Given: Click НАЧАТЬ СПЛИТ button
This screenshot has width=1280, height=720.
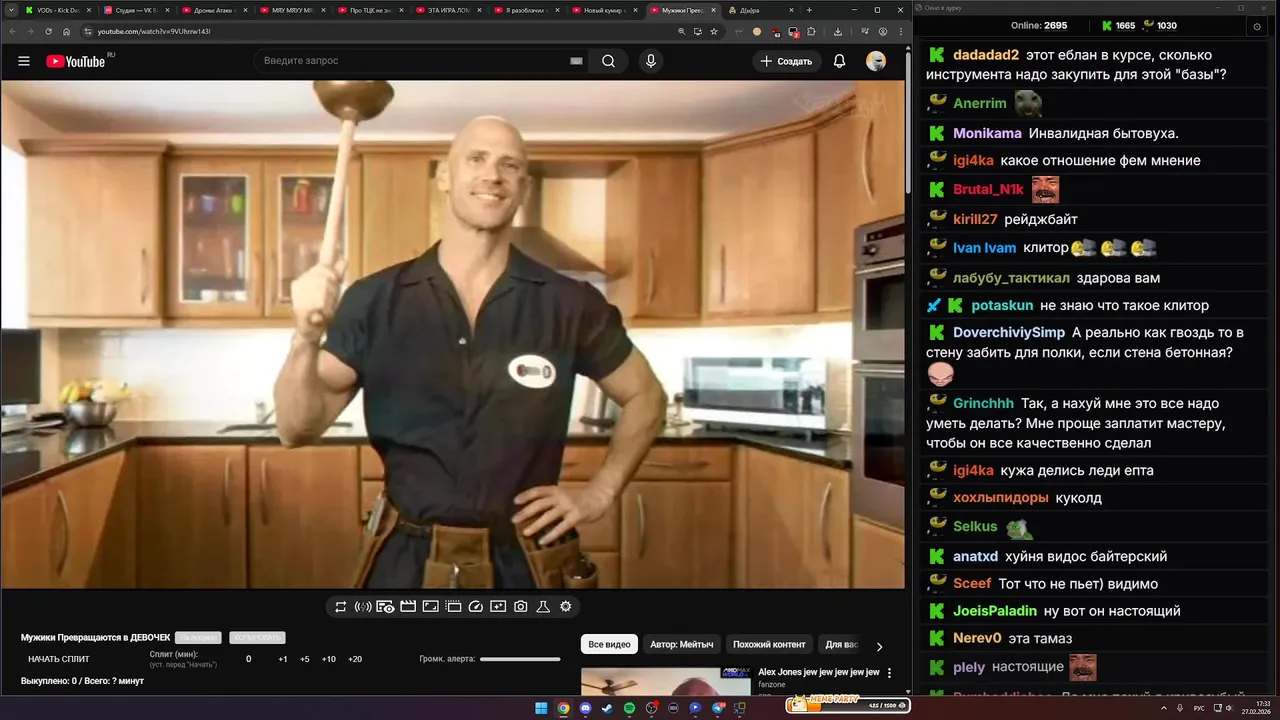Looking at the screenshot, I should 59,659.
